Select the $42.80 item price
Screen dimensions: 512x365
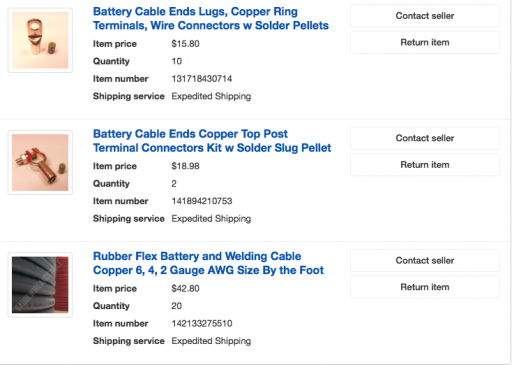pos(185,288)
